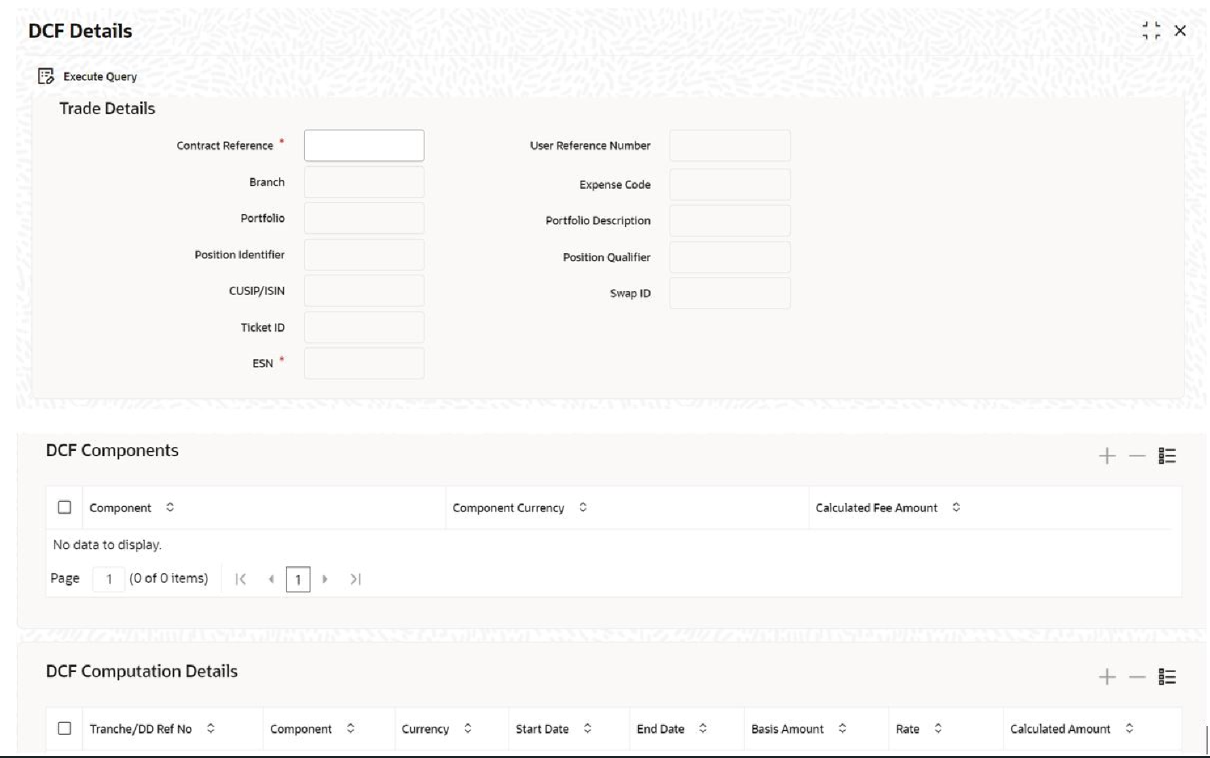Screen dimensions: 1210x758
Task: Click the Position Qualifier field
Action: click(x=730, y=257)
